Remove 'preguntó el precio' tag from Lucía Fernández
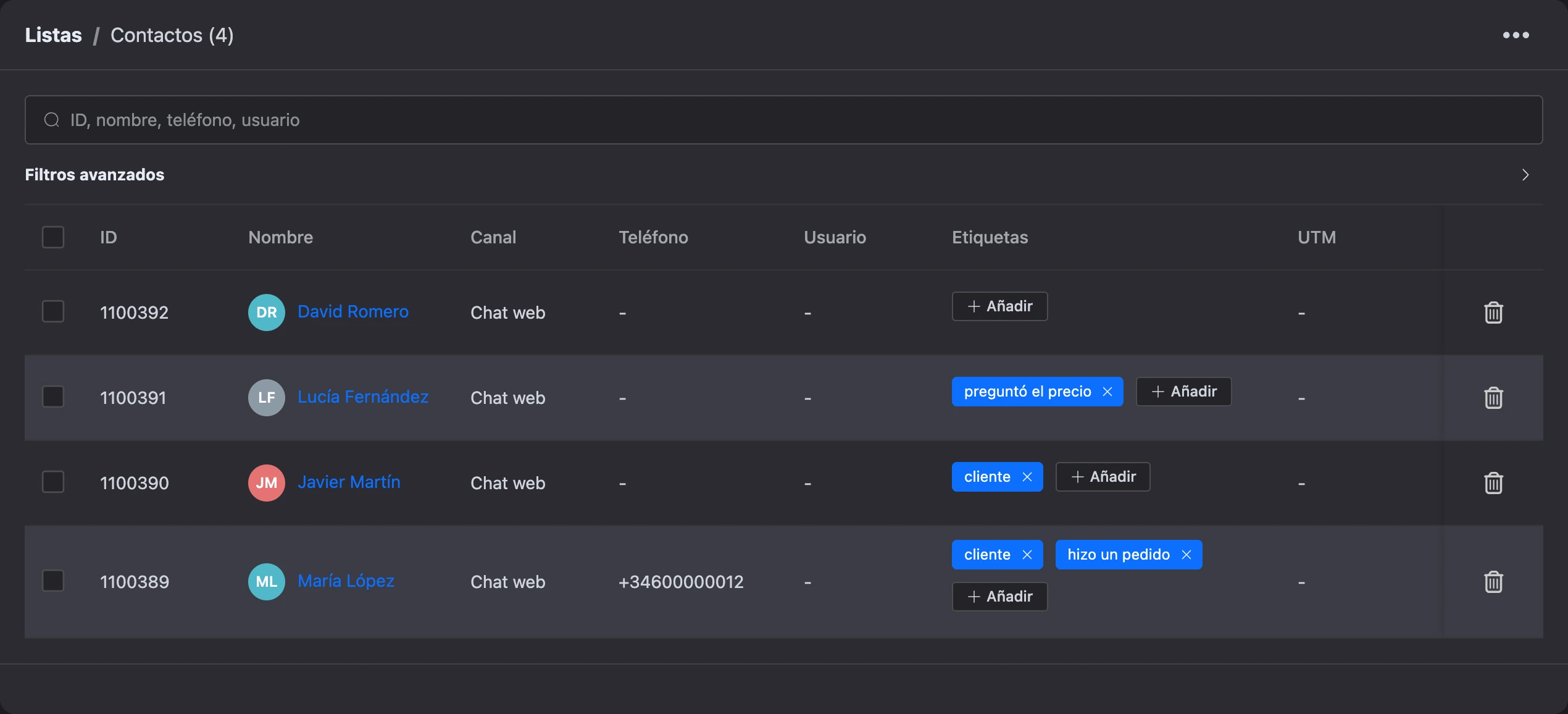Viewport: 1568px width, 714px height. click(1107, 392)
